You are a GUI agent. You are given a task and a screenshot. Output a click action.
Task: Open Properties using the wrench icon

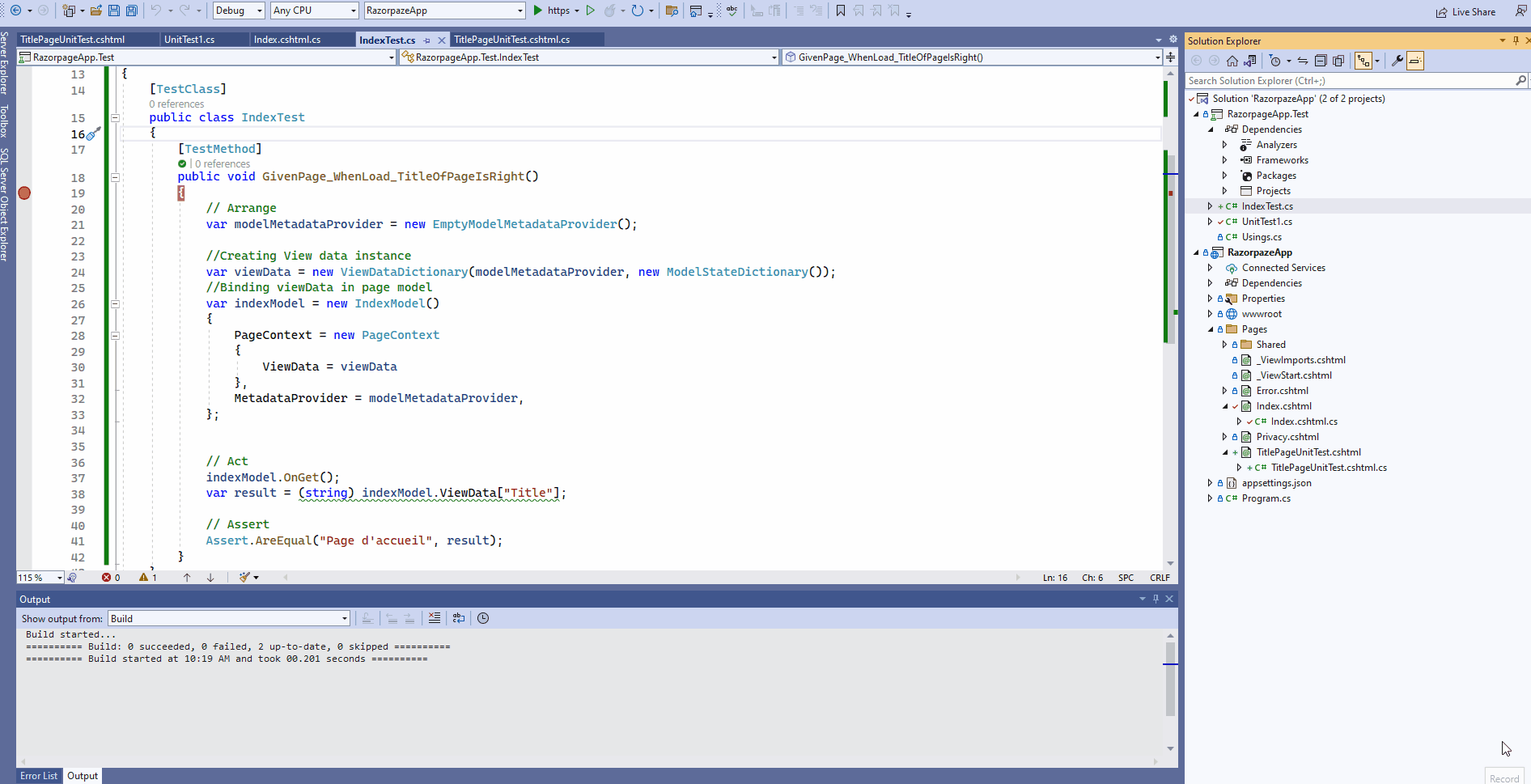point(1398,60)
